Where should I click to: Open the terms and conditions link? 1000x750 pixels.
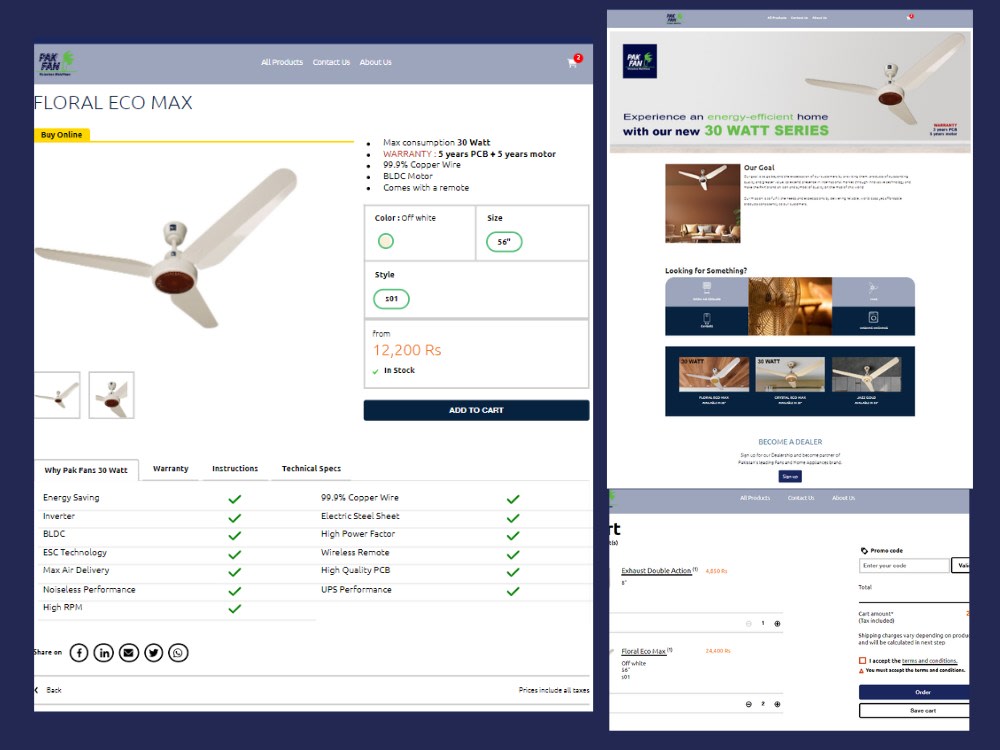point(929,661)
